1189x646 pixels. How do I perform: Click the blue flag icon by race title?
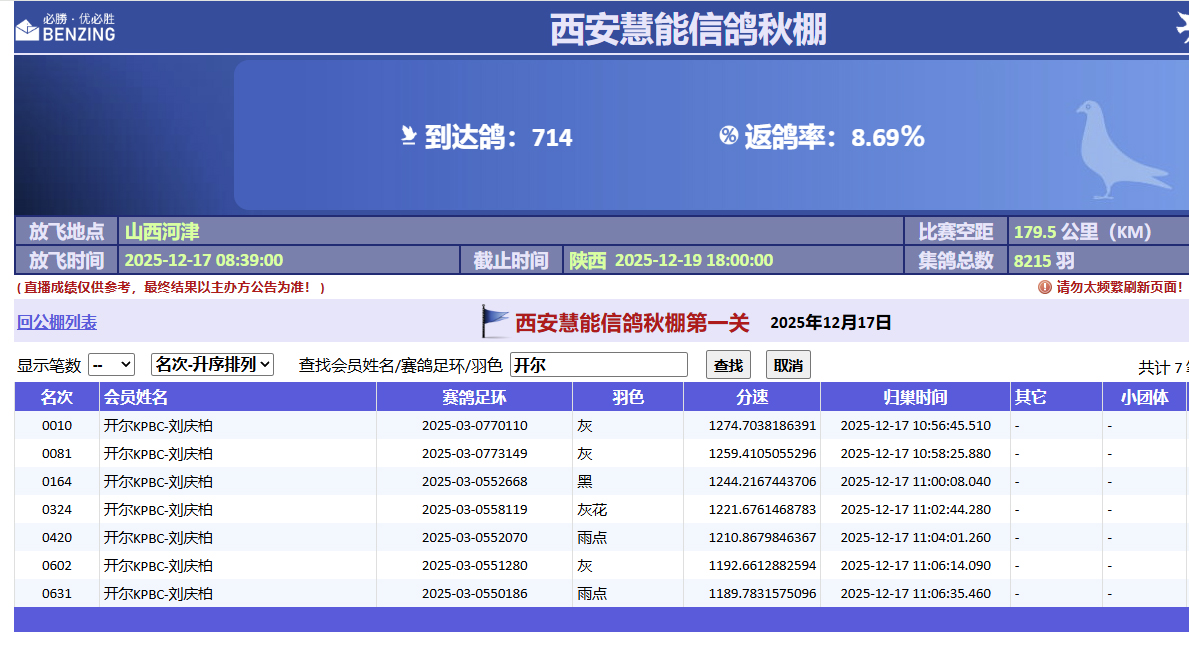tap(495, 322)
